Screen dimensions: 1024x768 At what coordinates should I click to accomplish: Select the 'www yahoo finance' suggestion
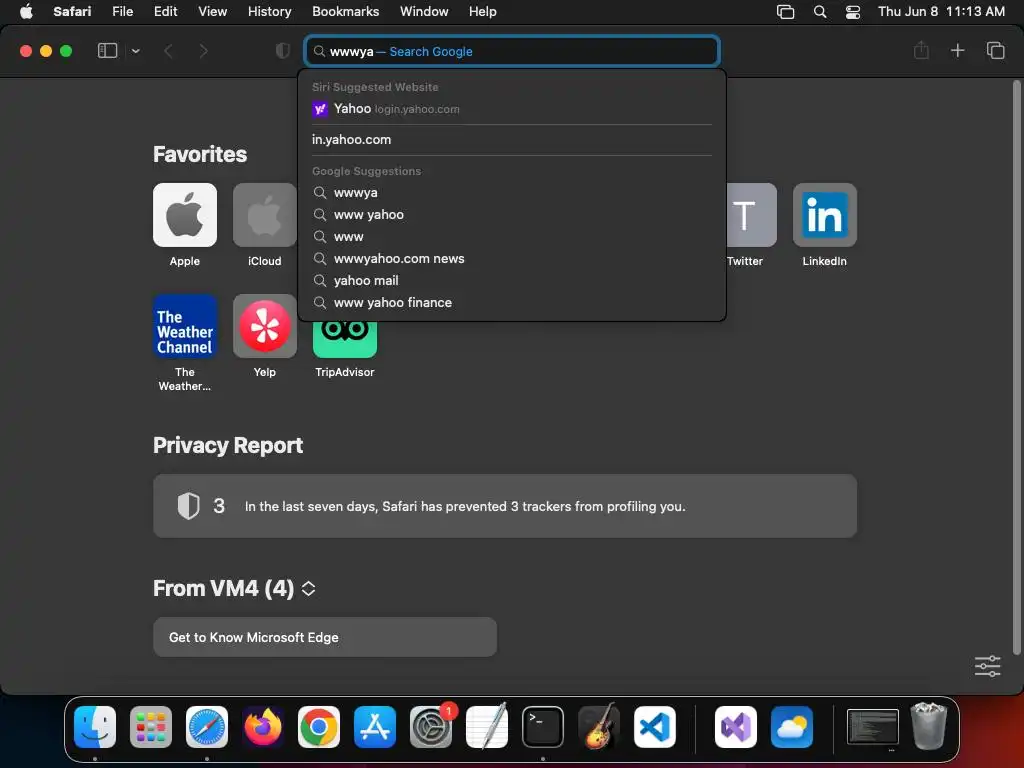coord(512,303)
